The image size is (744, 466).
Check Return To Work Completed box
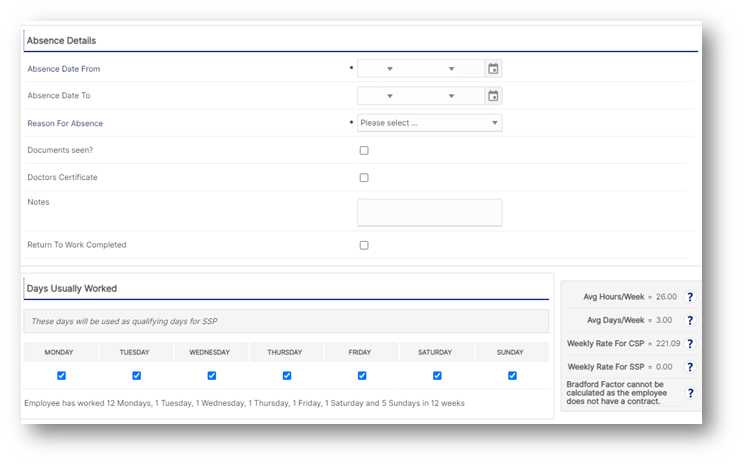click(x=364, y=245)
